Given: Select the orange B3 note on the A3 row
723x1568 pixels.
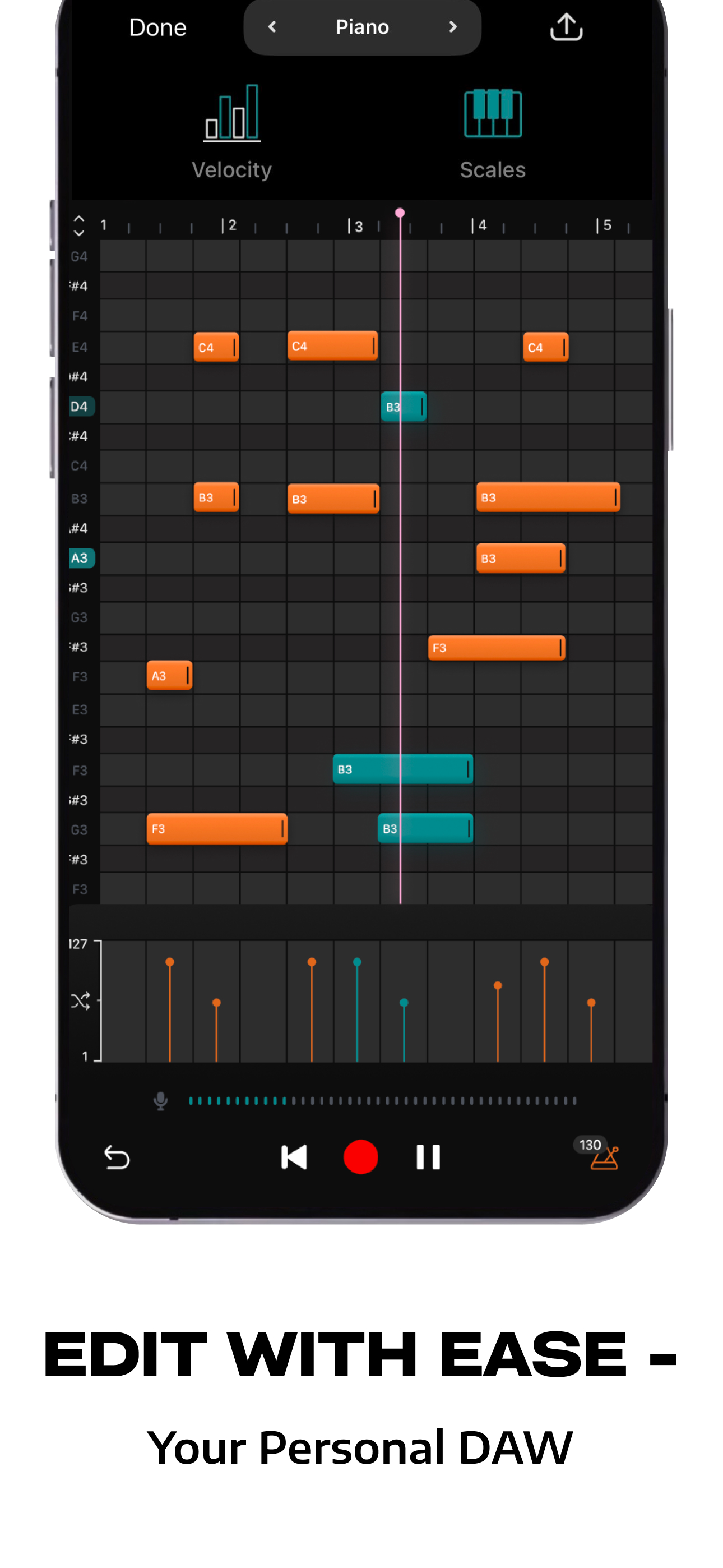Looking at the screenshot, I should pyautogui.click(x=521, y=559).
